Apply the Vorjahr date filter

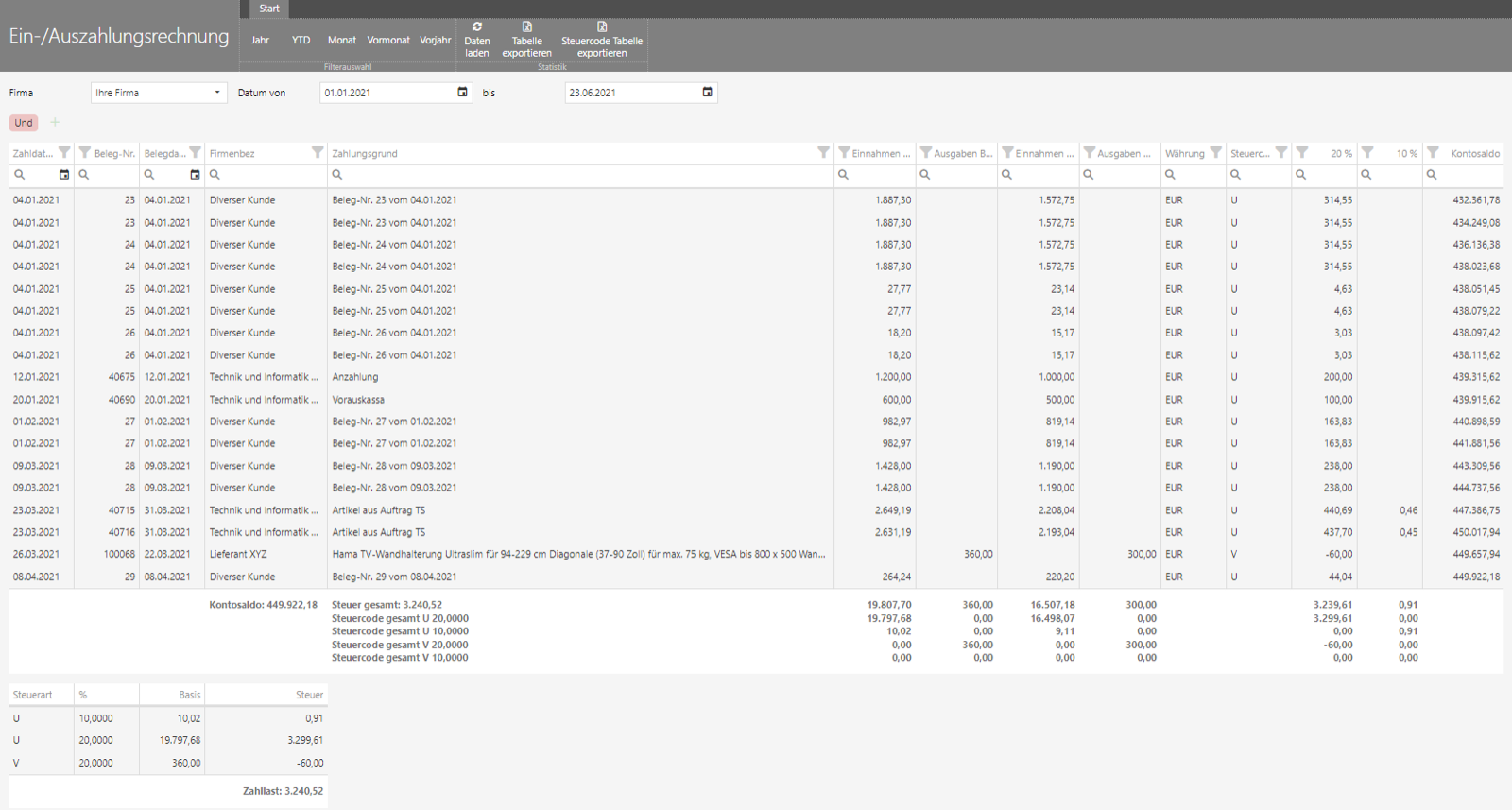(436, 41)
